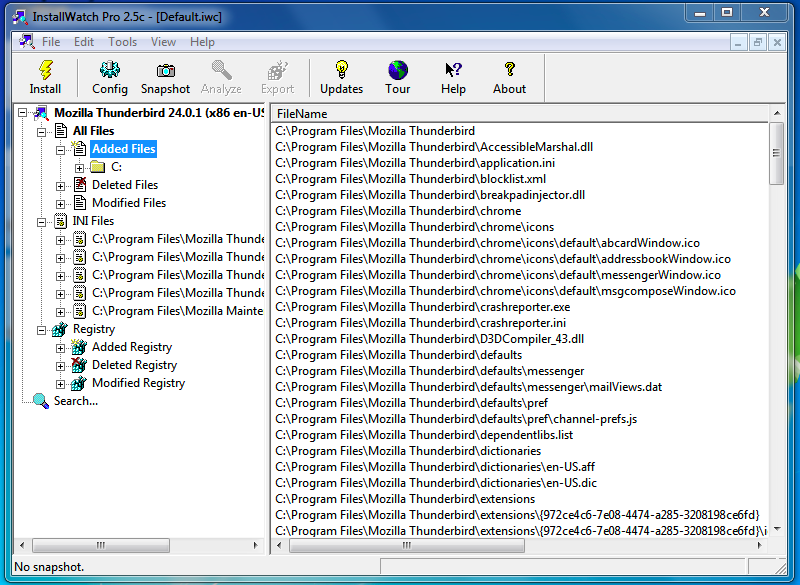The width and height of the screenshot is (800, 585).
Task: Open the View menu
Action: point(163,42)
